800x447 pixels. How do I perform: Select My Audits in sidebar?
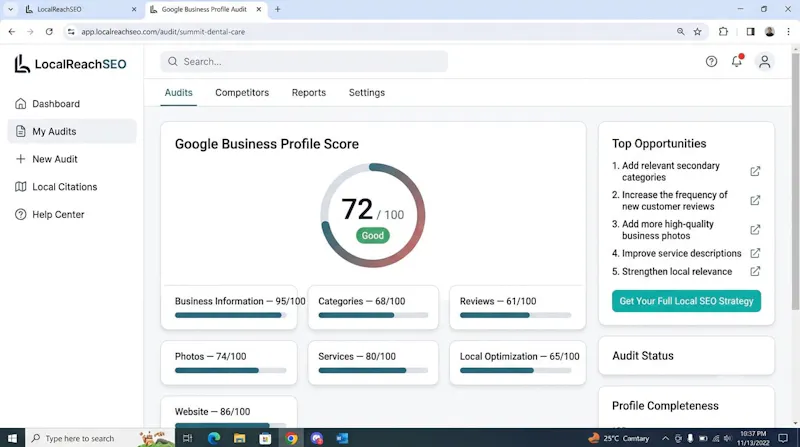click(72, 131)
